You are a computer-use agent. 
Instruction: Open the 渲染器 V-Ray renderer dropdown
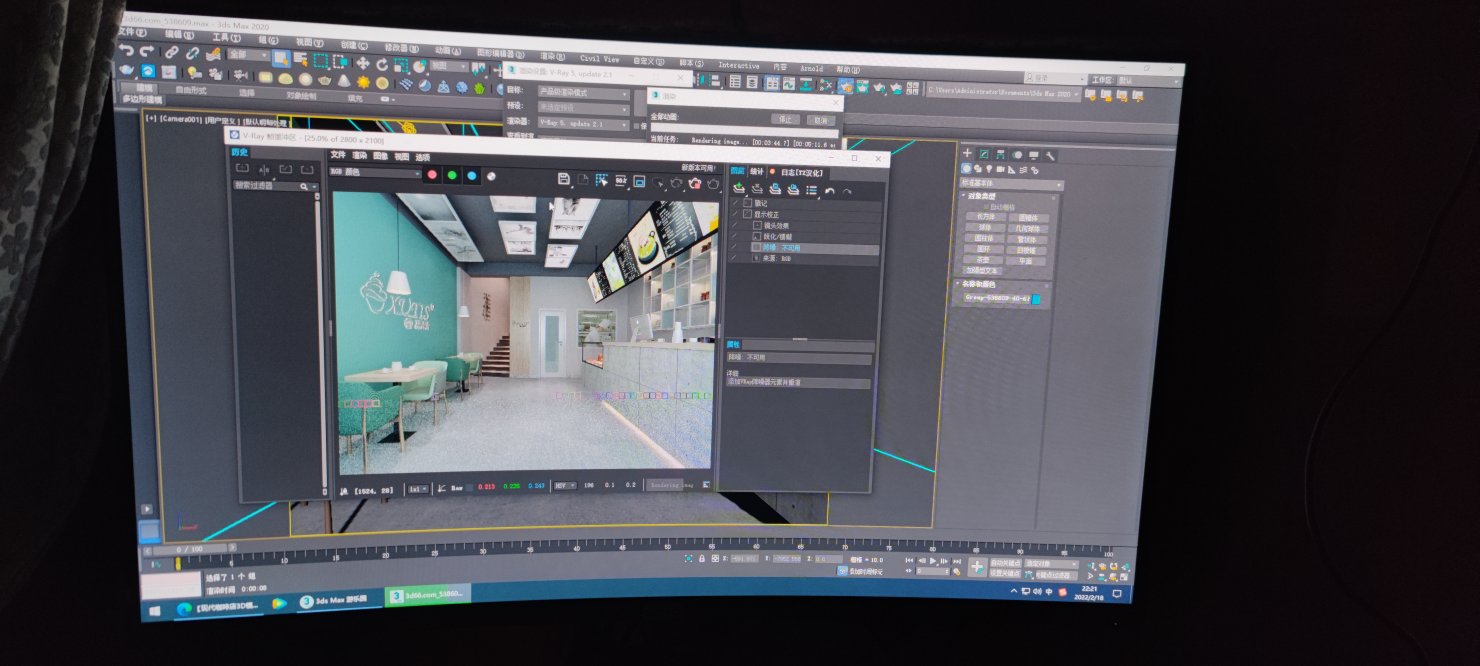pyautogui.click(x=583, y=124)
